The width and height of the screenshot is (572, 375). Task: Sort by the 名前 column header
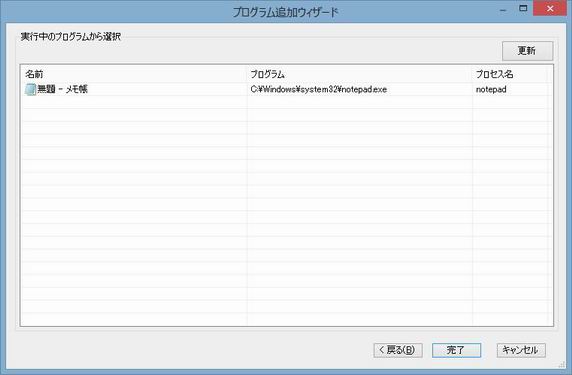pyautogui.click(x=134, y=74)
